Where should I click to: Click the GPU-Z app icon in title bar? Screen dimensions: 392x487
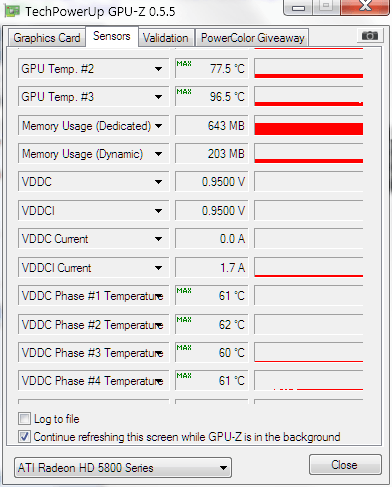point(12,11)
